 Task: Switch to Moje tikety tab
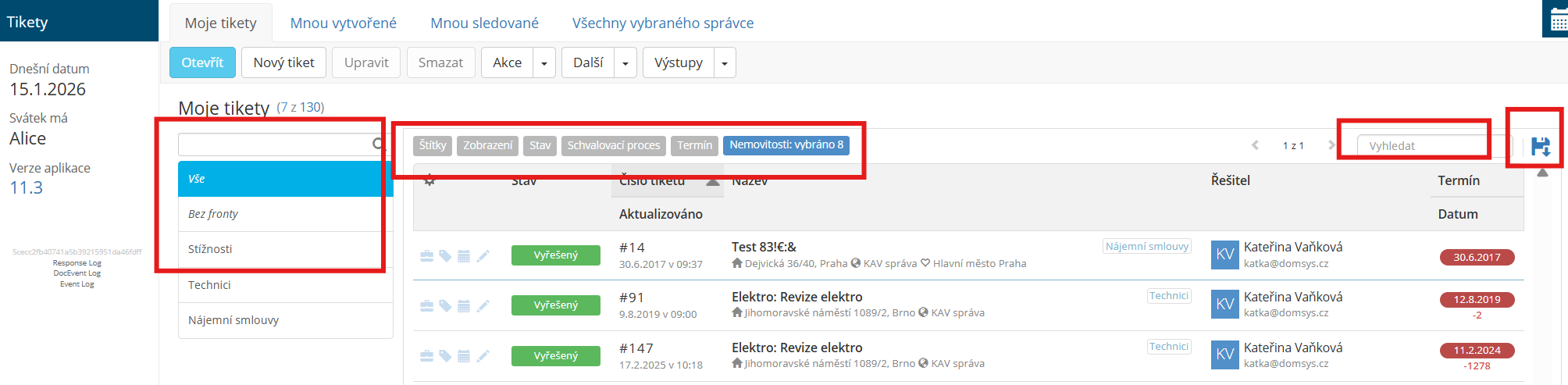[x=220, y=23]
